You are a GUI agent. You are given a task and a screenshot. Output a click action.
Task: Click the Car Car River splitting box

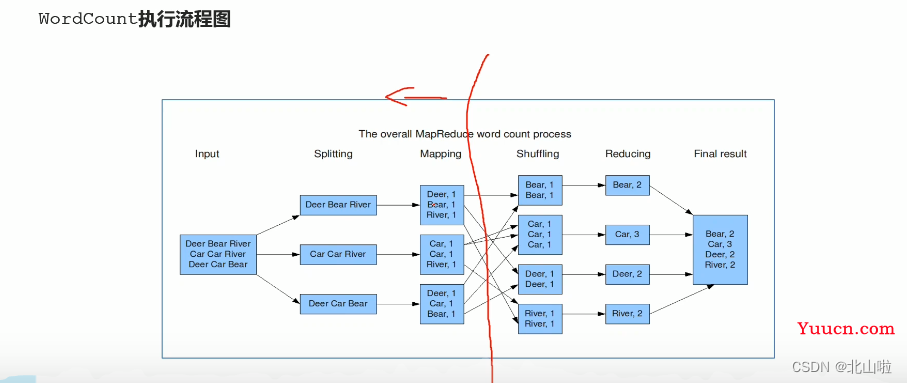(x=338, y=255)
